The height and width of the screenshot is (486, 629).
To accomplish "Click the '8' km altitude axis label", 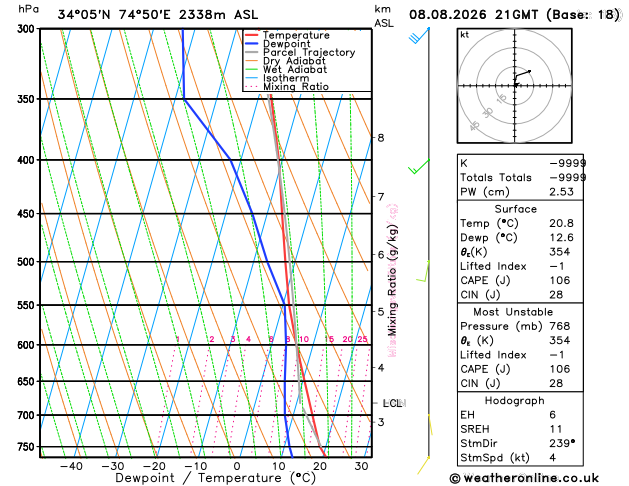I will click(380, 138).
